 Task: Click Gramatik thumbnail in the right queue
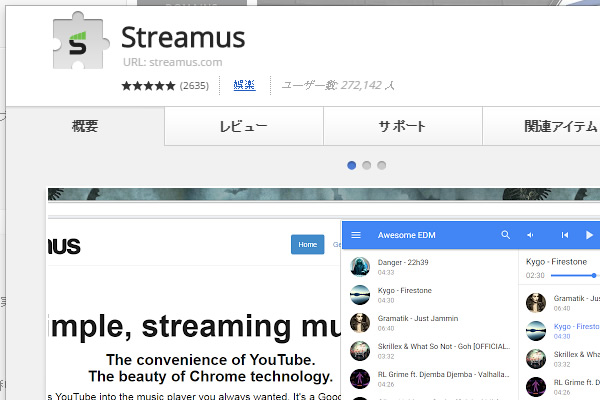(x=536, y=303)
